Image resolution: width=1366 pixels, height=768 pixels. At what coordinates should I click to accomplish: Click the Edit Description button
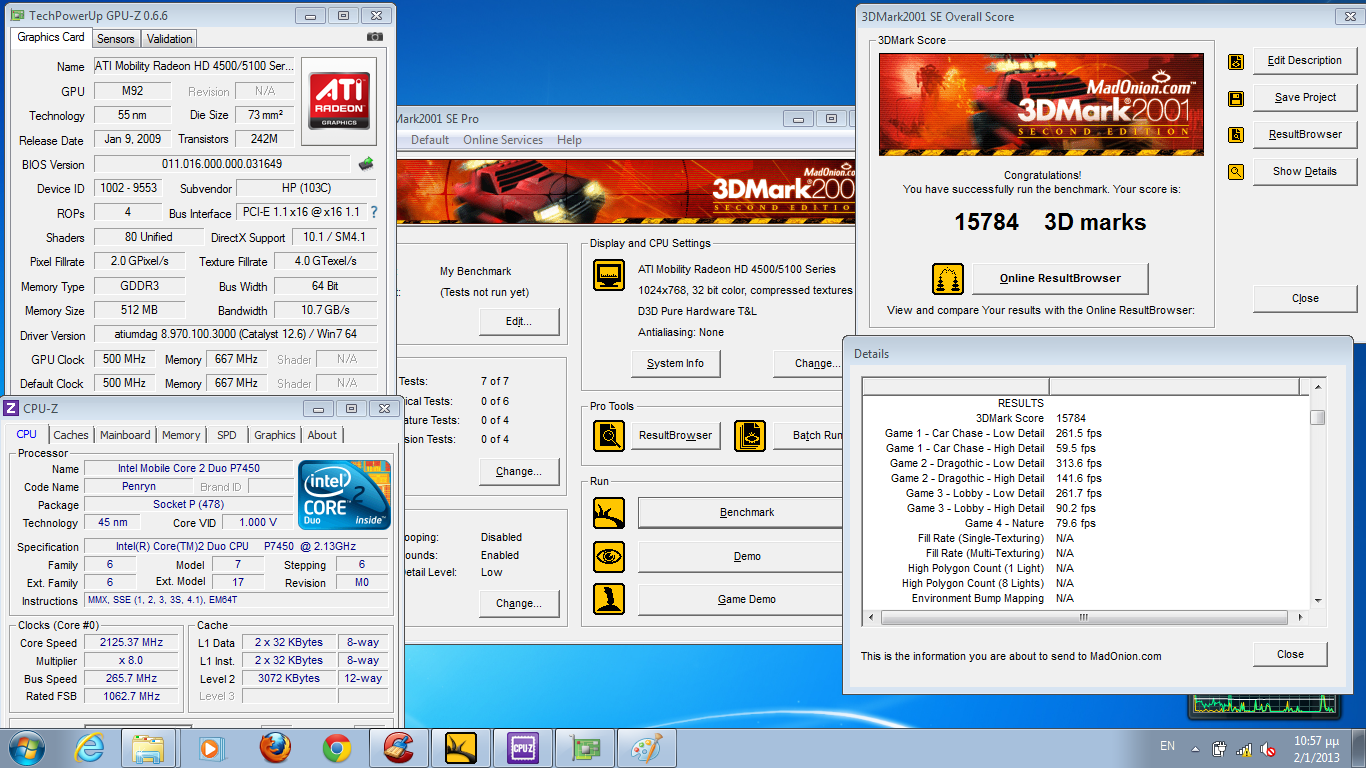1305,60
